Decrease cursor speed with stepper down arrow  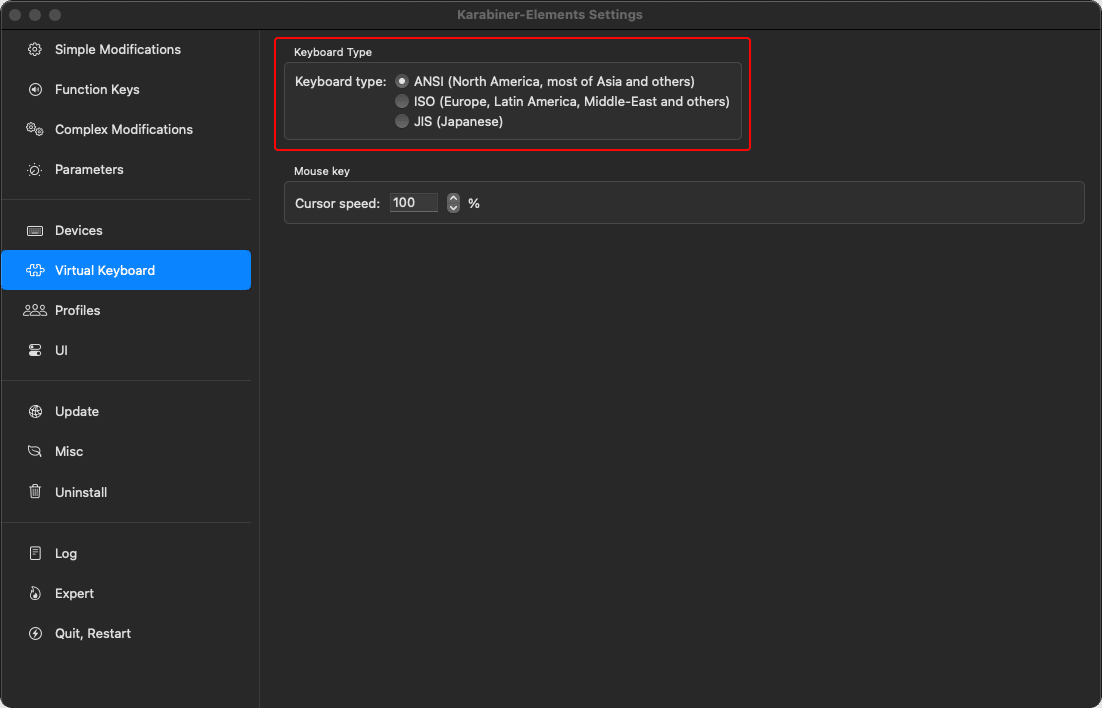click(453, 207)
